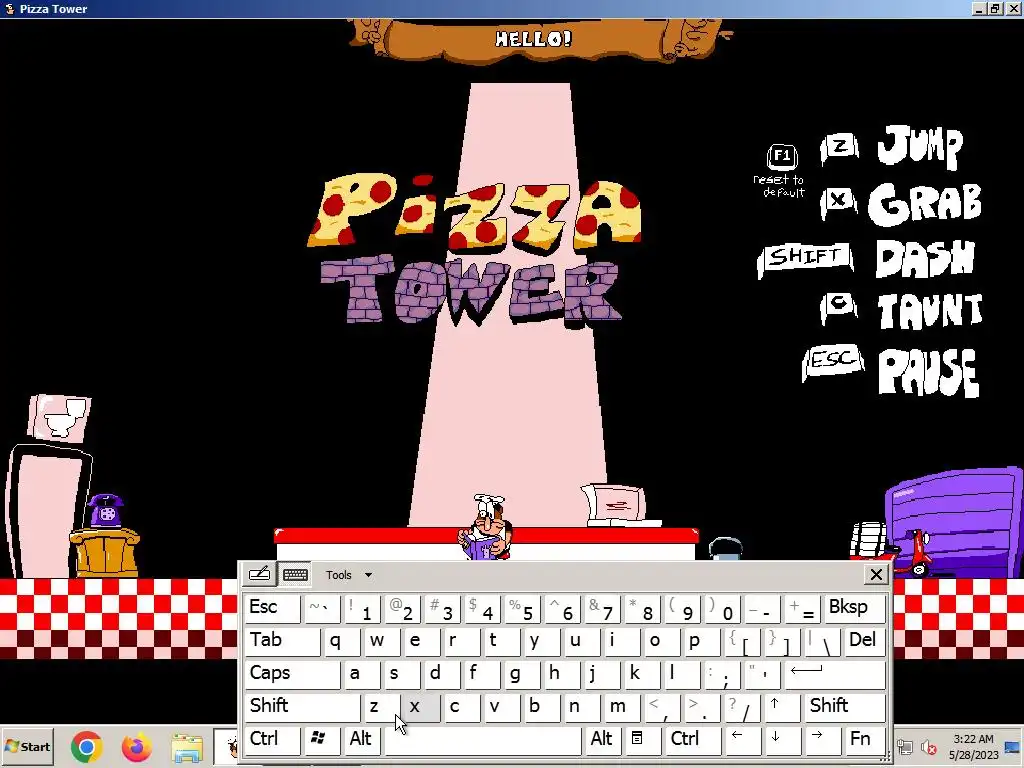
Task: Click the ESC key Pause binding icon
Action: (833, 361)
